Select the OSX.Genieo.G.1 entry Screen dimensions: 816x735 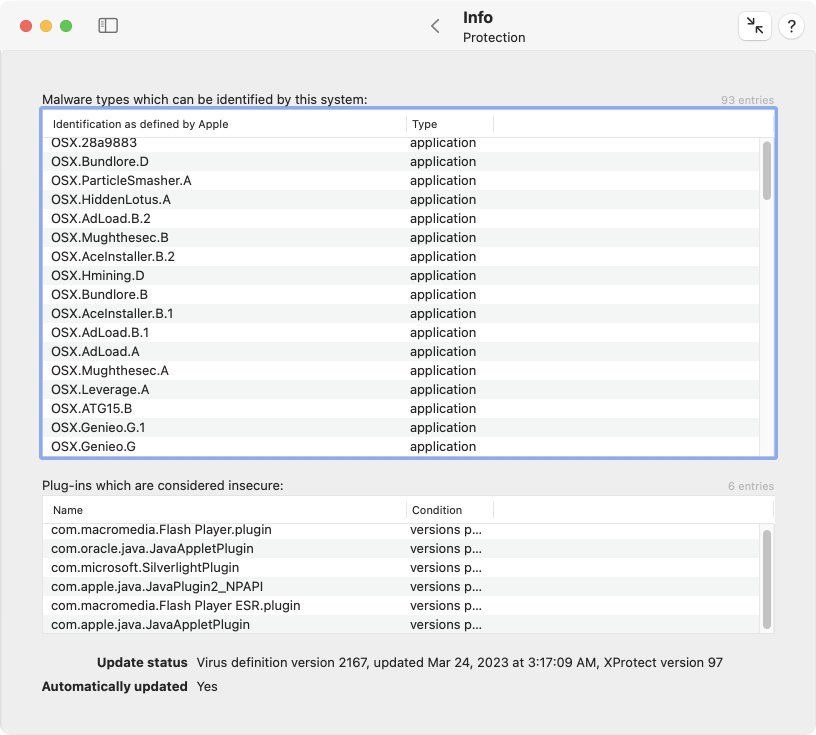[401, 428]
